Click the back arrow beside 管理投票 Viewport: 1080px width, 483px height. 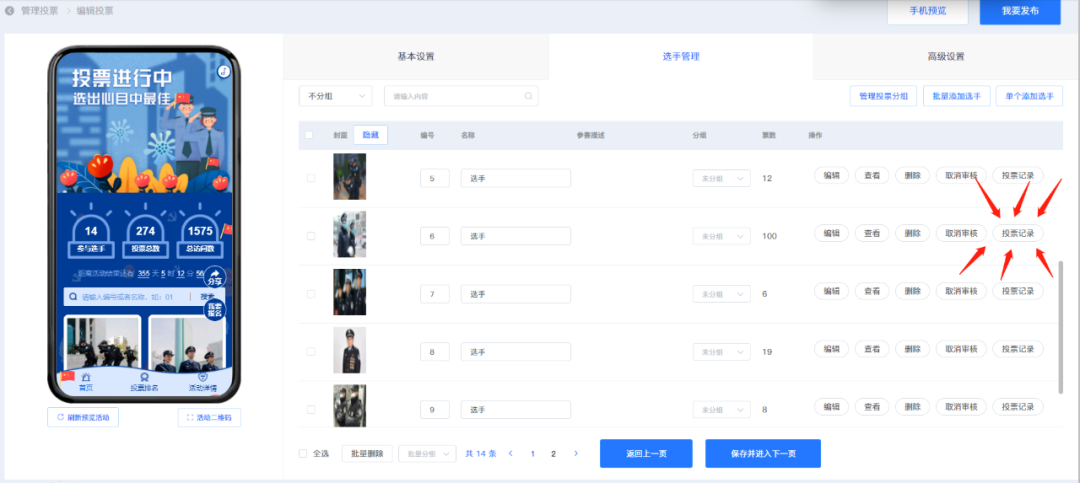pos(10,10)
